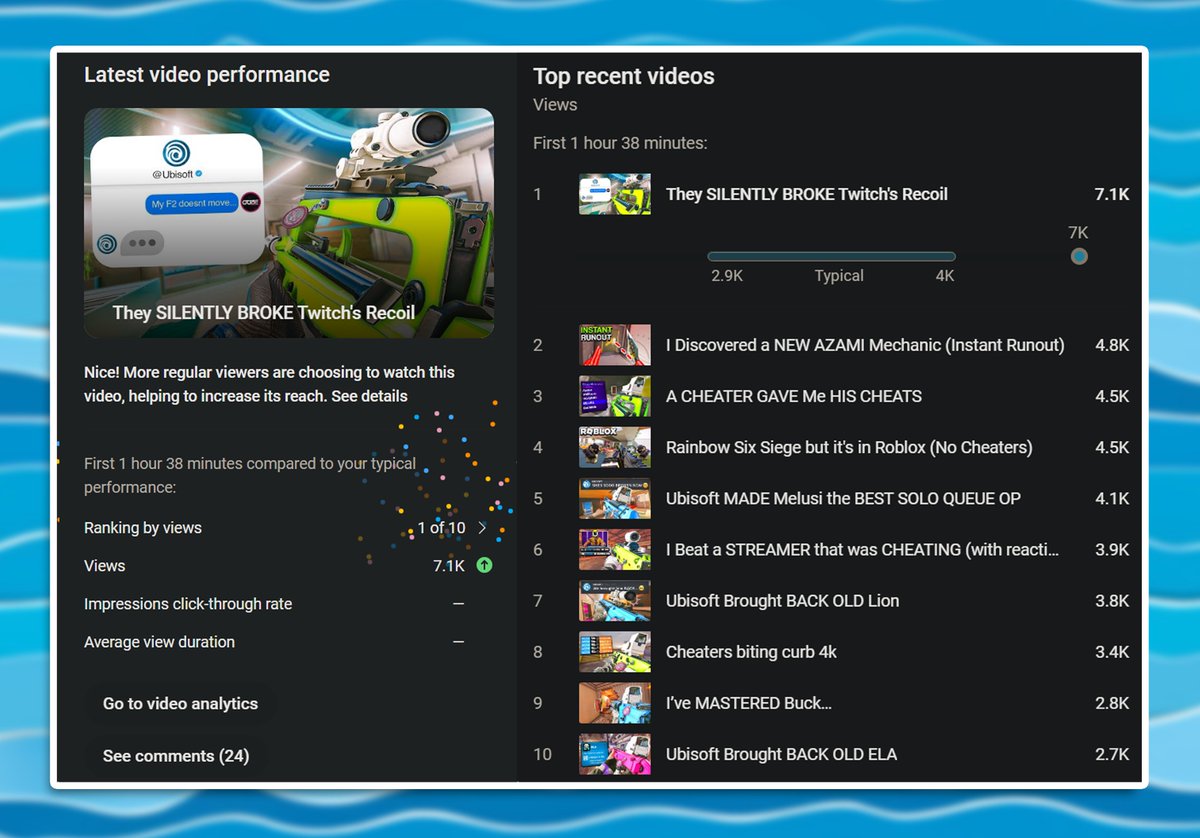Viewport: 1200px width, 838px height.
Task: Click the 7.1K views count in top row
Action: pyautogui.click(x=1112, y=194)
